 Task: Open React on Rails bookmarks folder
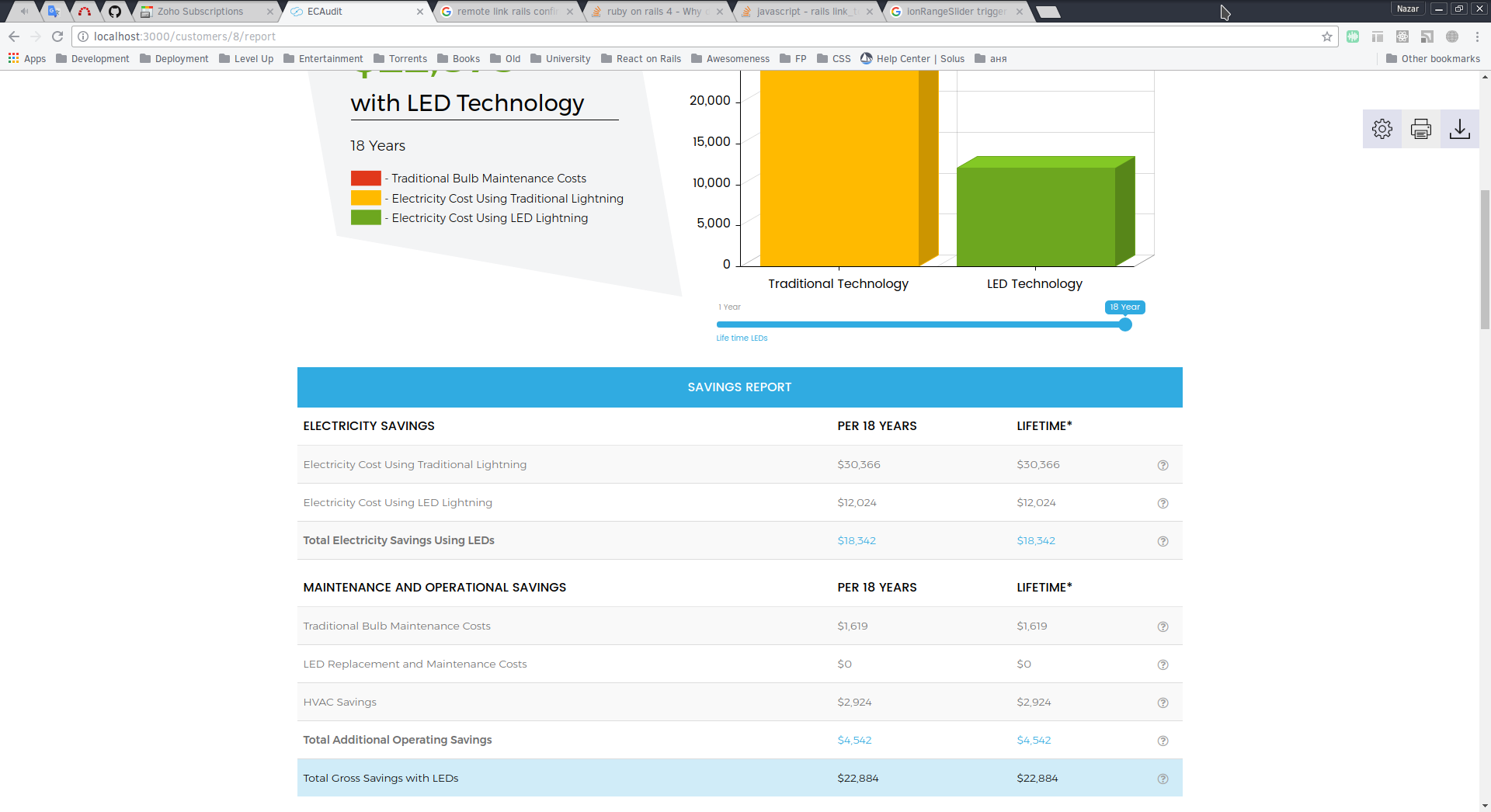(x=641, y=59)
